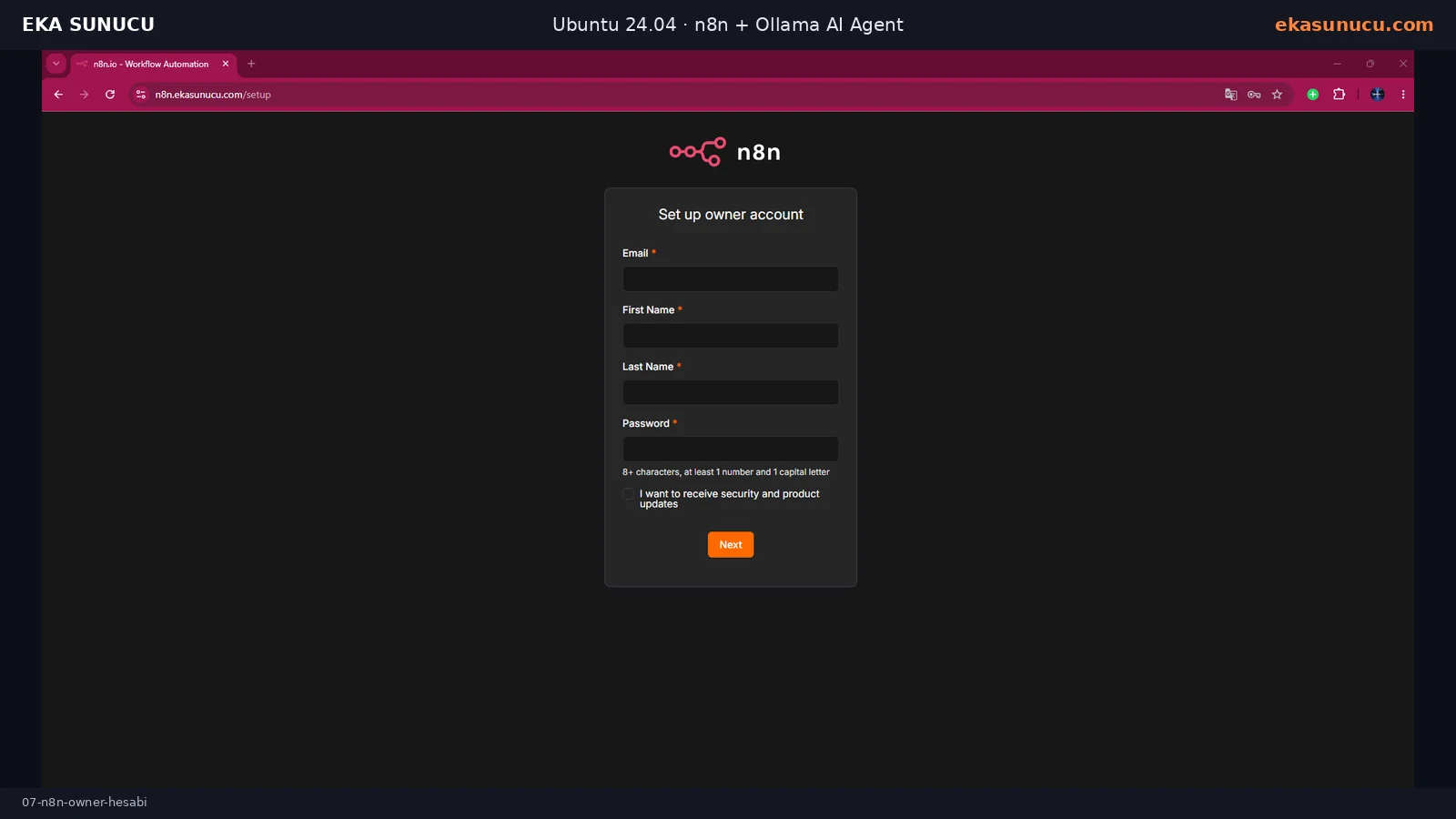This screenshot has height=819, width=1456.
Task: Close the n8n.io Workflow Automation tab
Action: (x=226, y=64)
